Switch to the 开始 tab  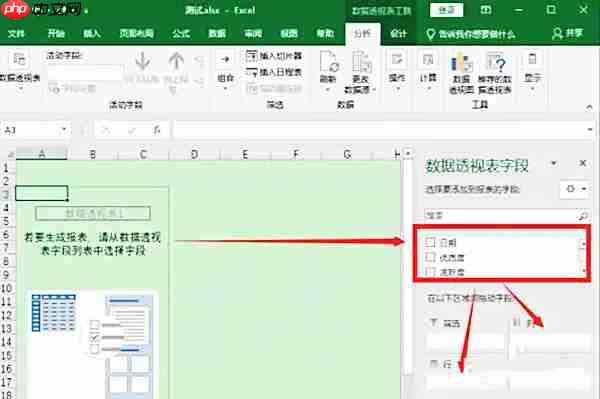56,34
